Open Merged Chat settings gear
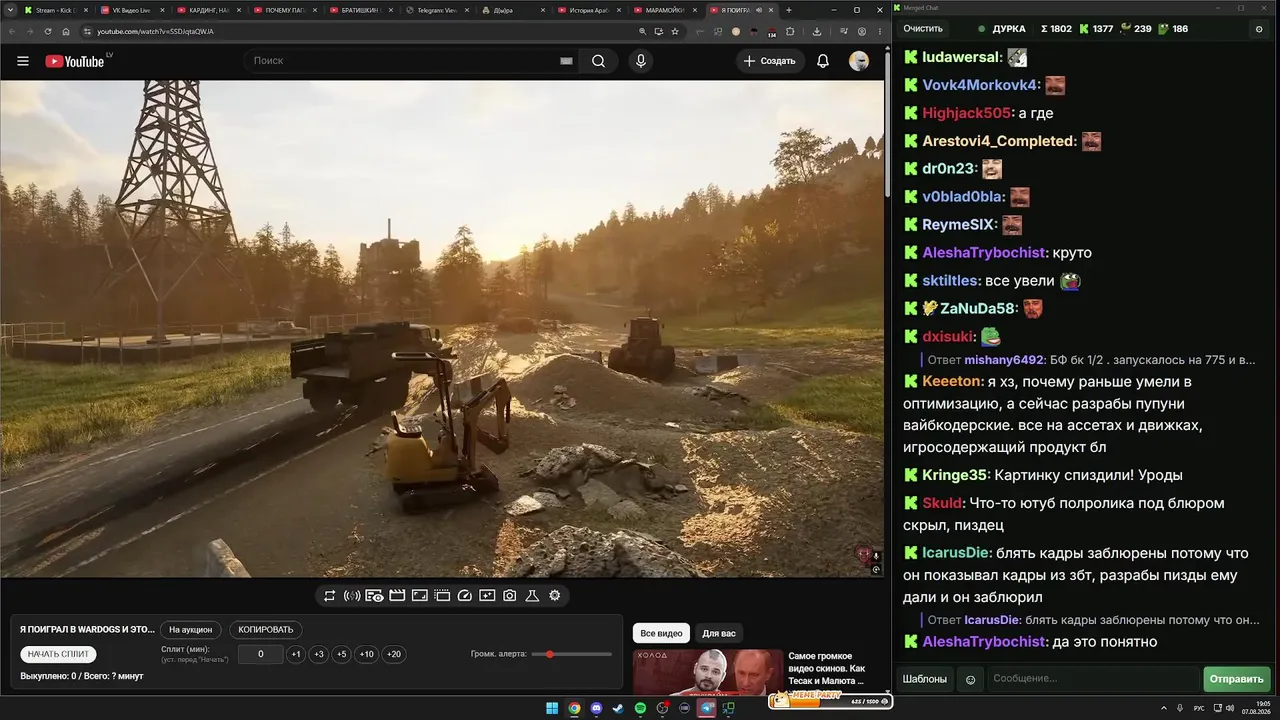Screen dimensions: 1280x720 [x=1259, y=29]
